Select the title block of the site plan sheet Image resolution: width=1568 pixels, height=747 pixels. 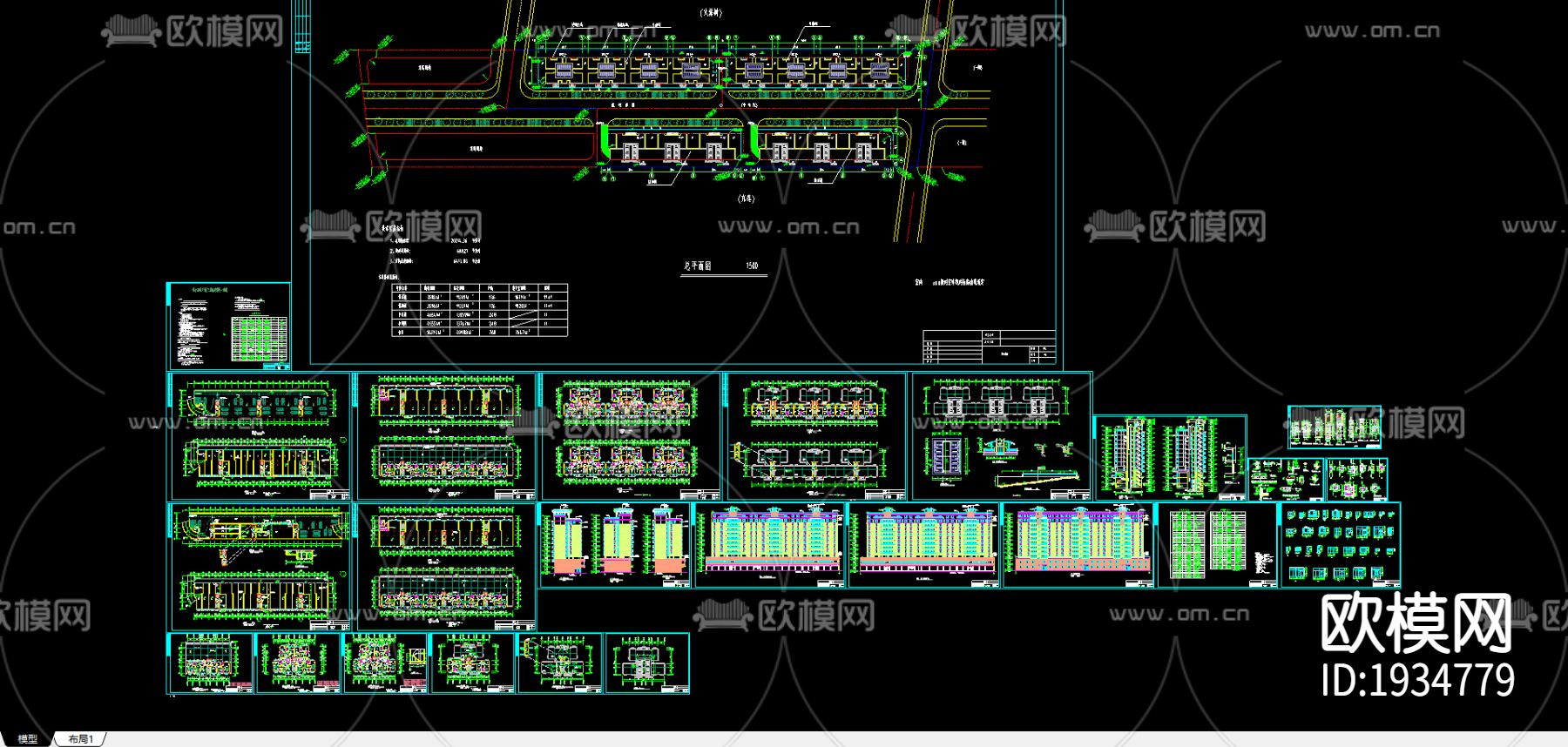[x=990, y=347]
